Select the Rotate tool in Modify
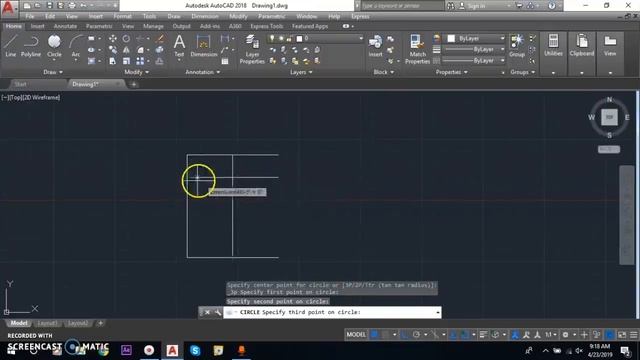The height and width of the screenshot is (360, 640). pos(126,39)
